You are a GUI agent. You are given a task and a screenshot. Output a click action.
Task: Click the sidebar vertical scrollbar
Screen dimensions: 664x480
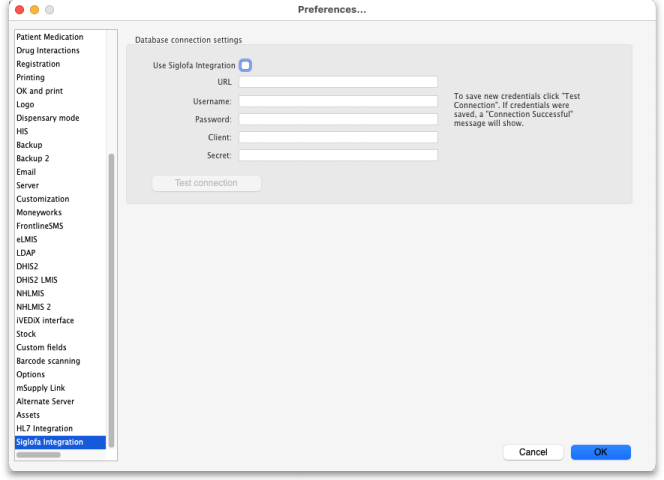click(x=111, y=300)
